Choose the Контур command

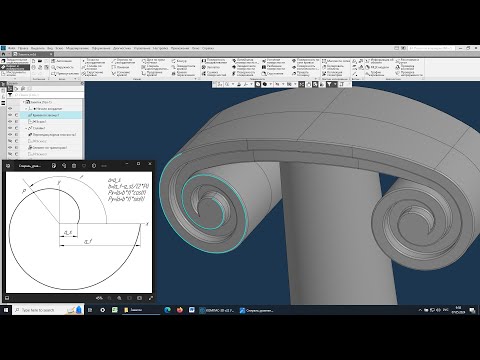tap(179, 61)
